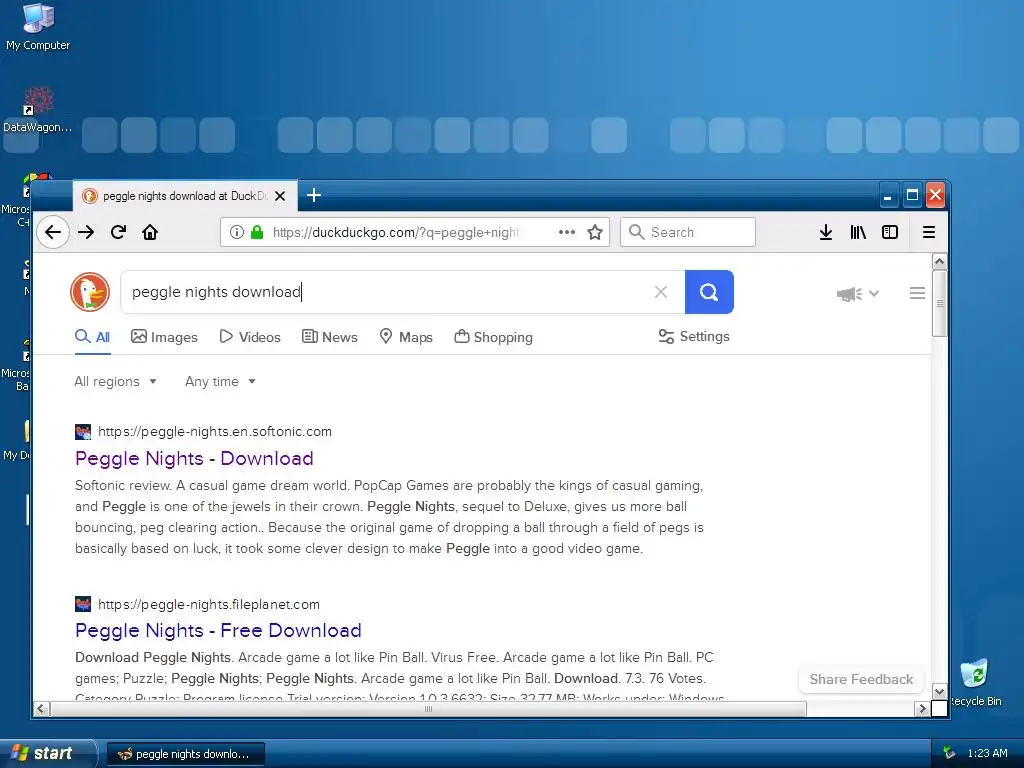Click the fileplanet result favicon

[83, 604]
